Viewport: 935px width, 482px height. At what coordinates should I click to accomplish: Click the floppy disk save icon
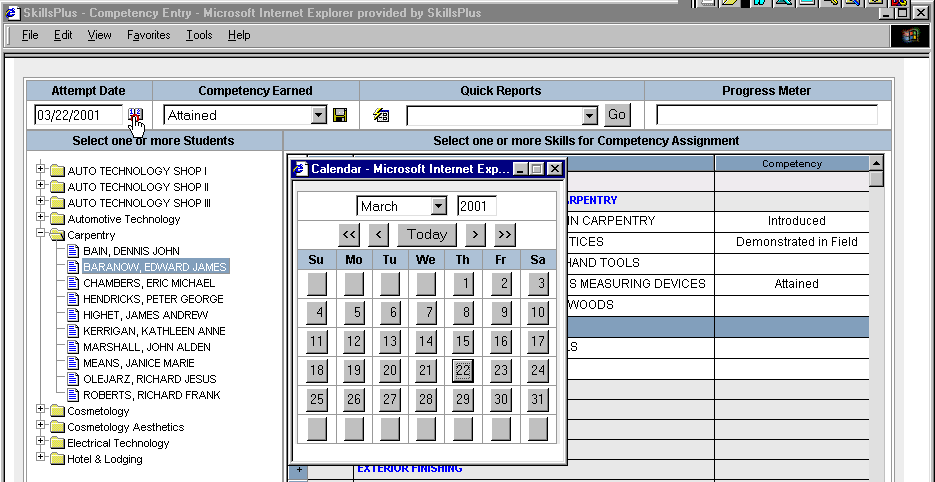pyautogui.click(x=340, y=115)
